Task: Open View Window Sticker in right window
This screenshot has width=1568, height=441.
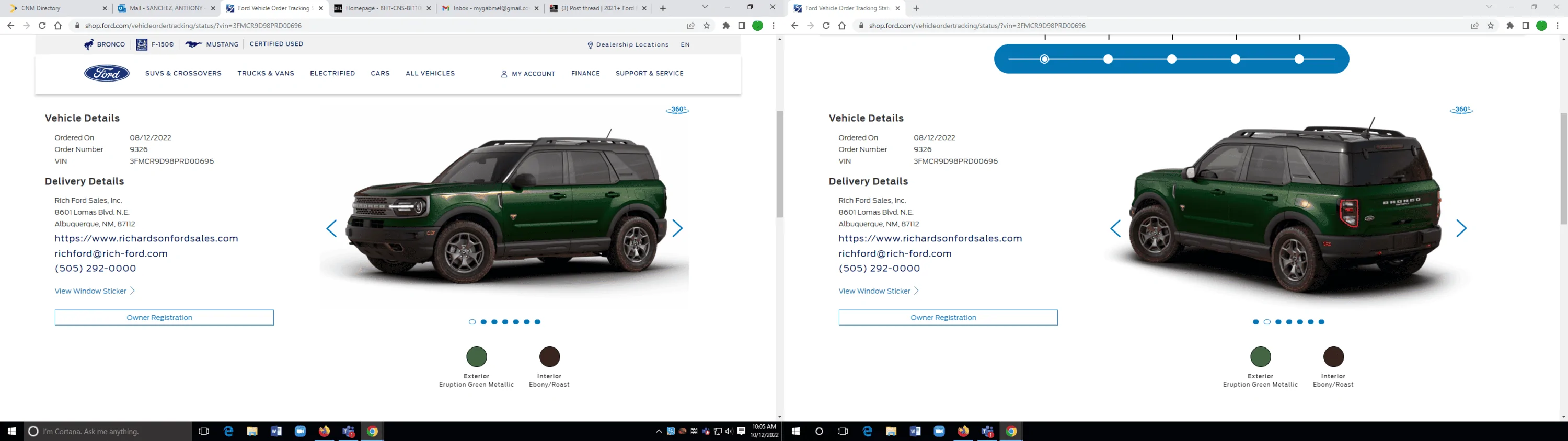Action: coord(879,292)
